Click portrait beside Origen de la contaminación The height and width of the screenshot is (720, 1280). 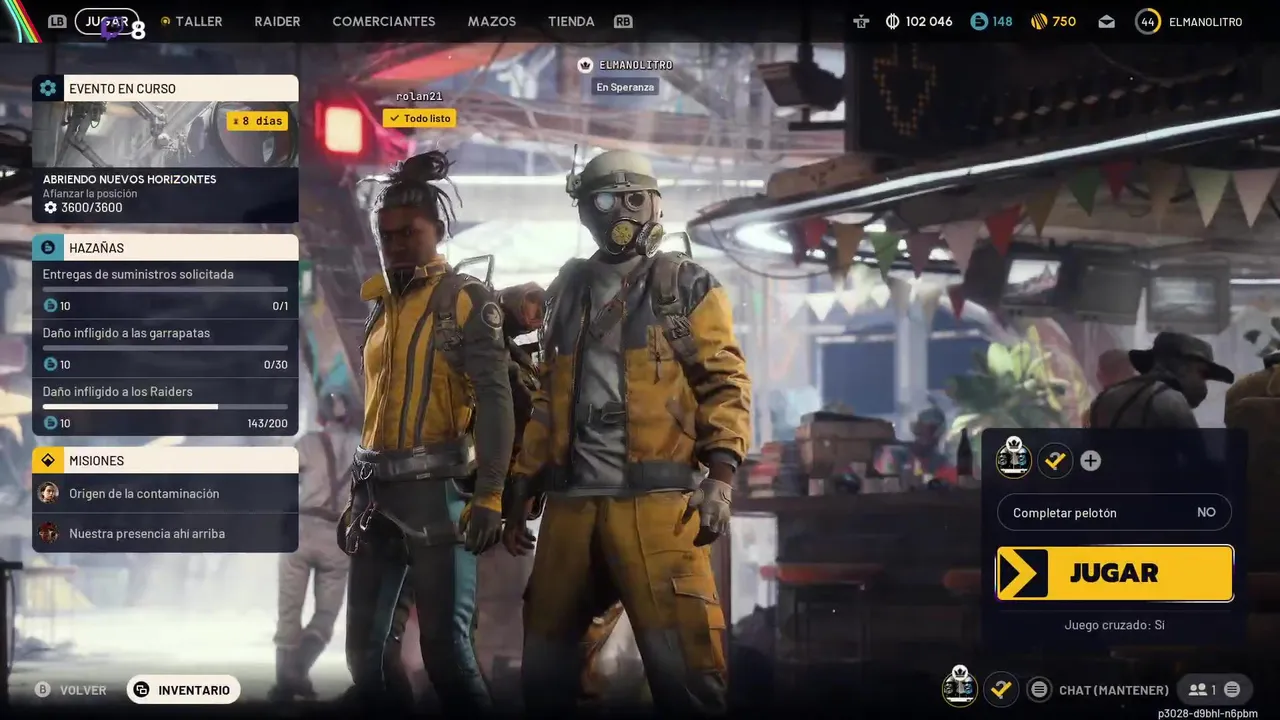click(48, 493)
